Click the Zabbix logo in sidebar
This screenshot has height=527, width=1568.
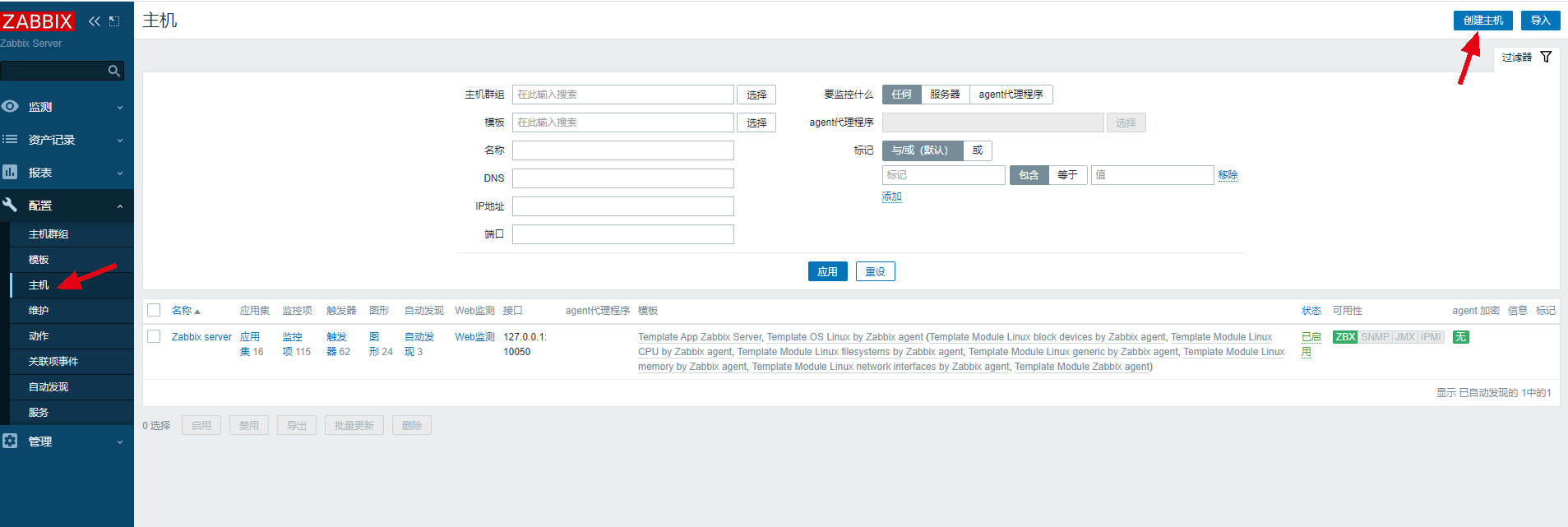38,21
